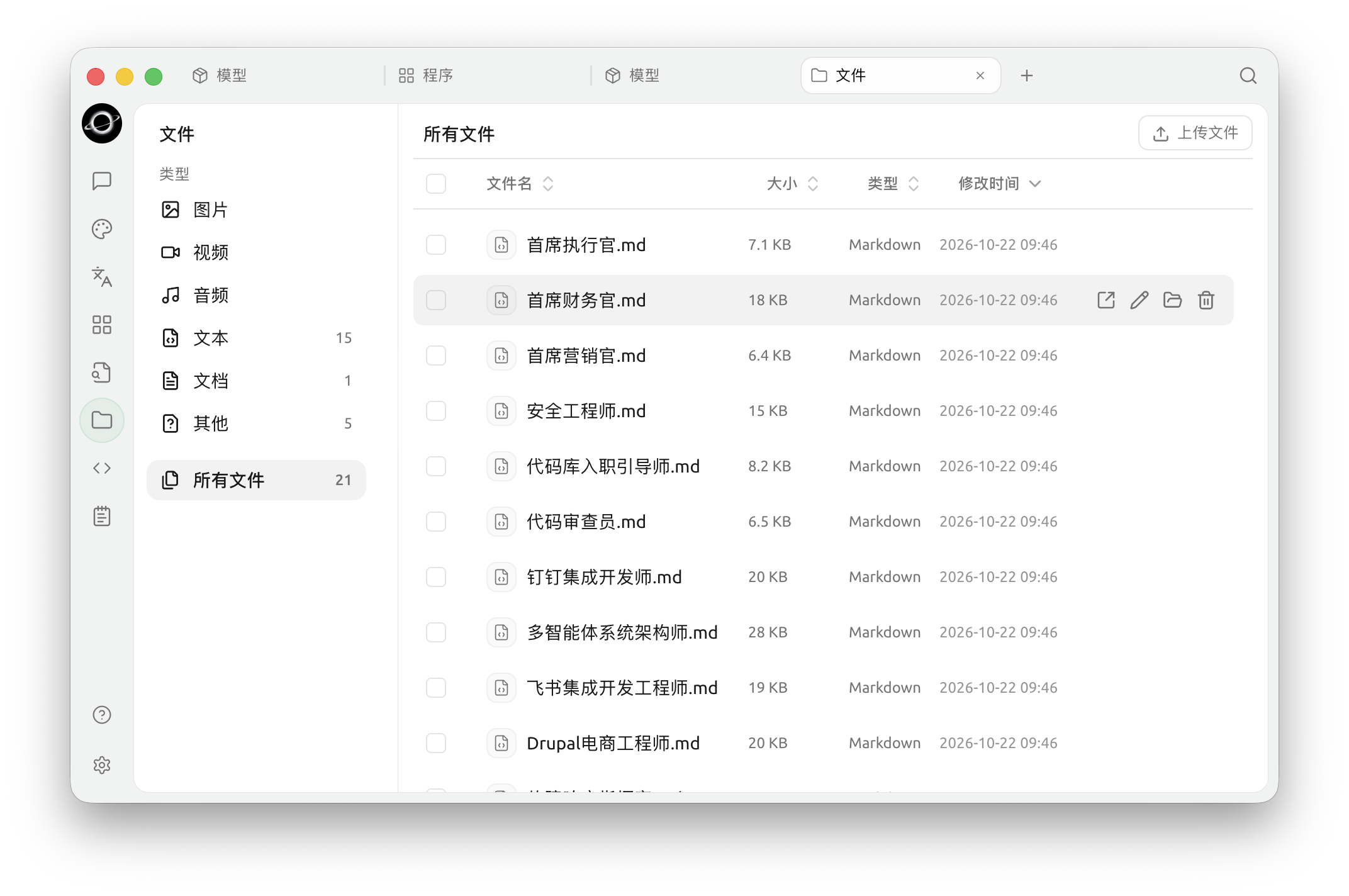1349x896 pixels.
Task: Open the notes clipboard sidebar icon
Action: [x=102, y=517]
